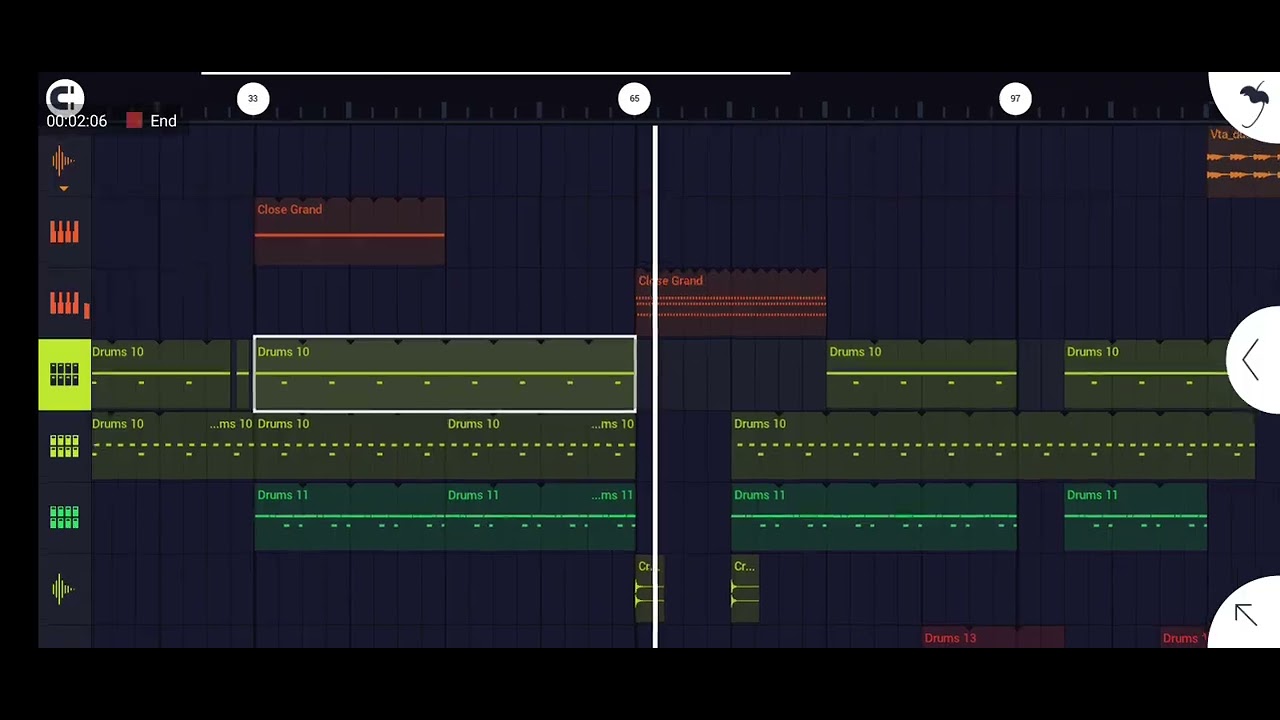Select the green audio waveform track icon
1280x720 pixels.
coord(63,589)
